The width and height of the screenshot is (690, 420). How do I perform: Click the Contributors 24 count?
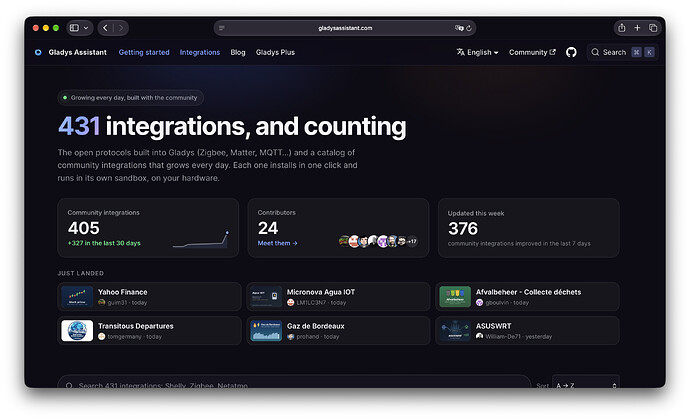pos(268,228)
